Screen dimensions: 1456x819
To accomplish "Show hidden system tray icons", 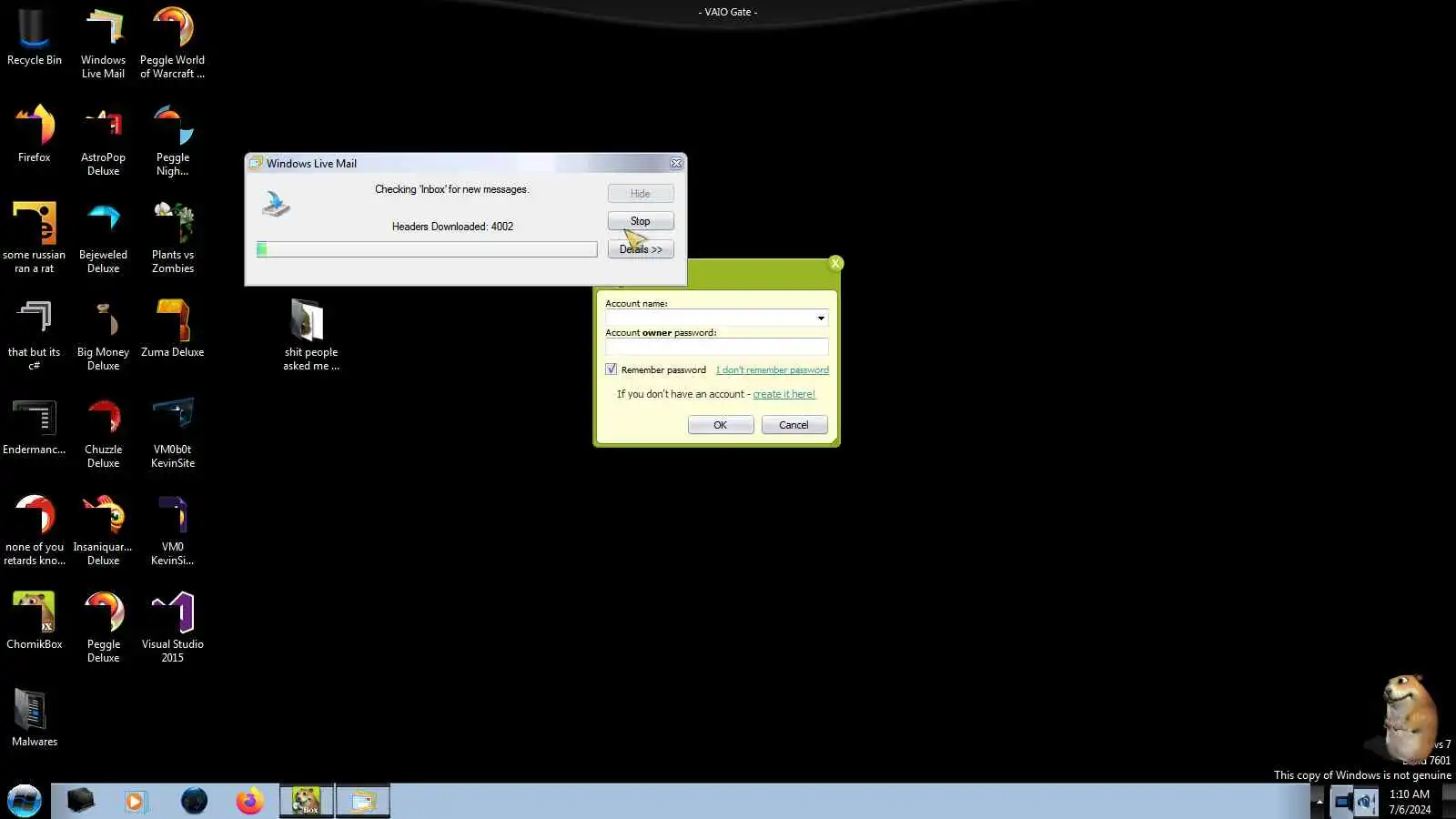I will (1319, 802).
